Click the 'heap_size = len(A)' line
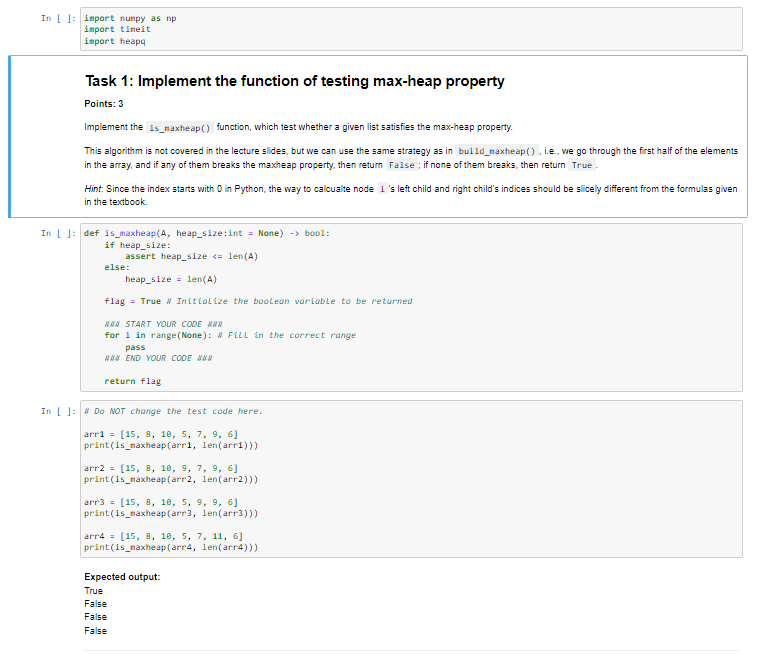The image size is (757, 654). pos(171,279)
